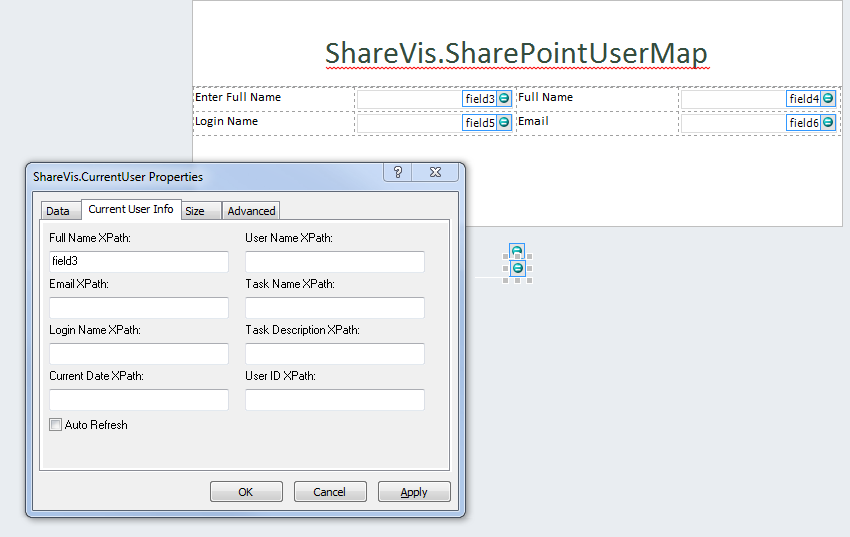The image size is (850, 537).
Task: Click the Email form label
Action: pos(533,121)
